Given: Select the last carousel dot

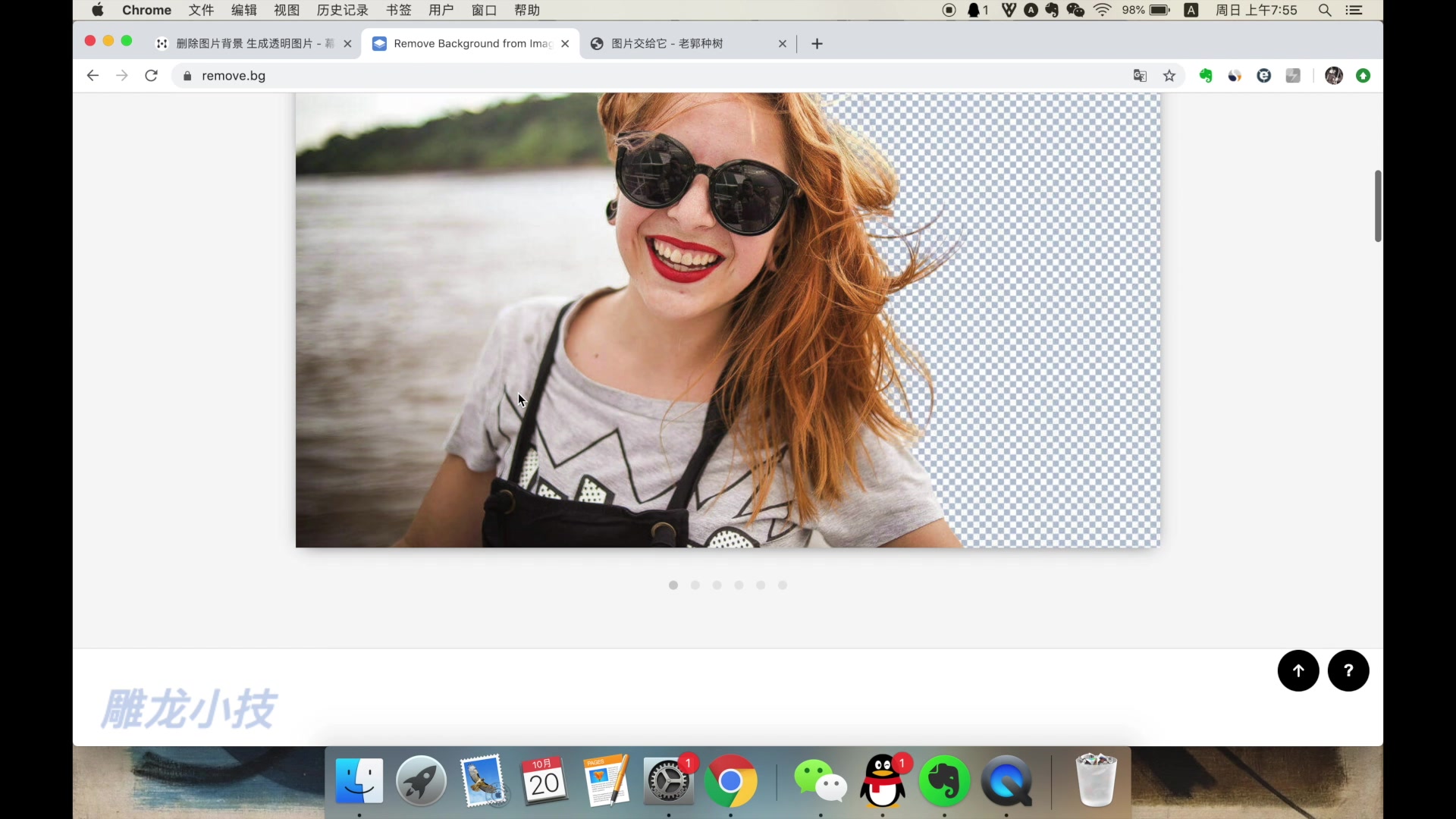Looking at the screenshot, I should pos(783,585).
